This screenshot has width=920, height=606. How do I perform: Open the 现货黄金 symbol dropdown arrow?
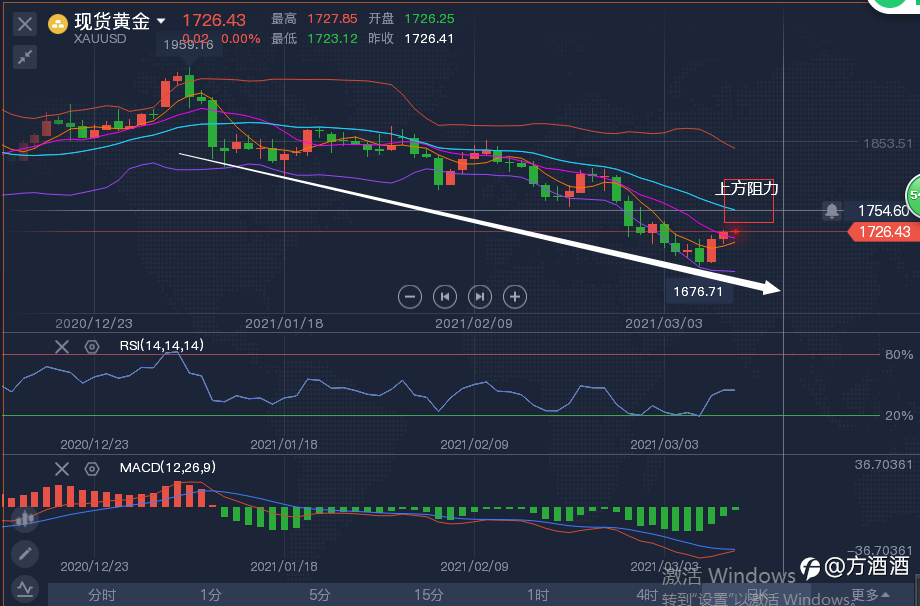tap(161, 22)
